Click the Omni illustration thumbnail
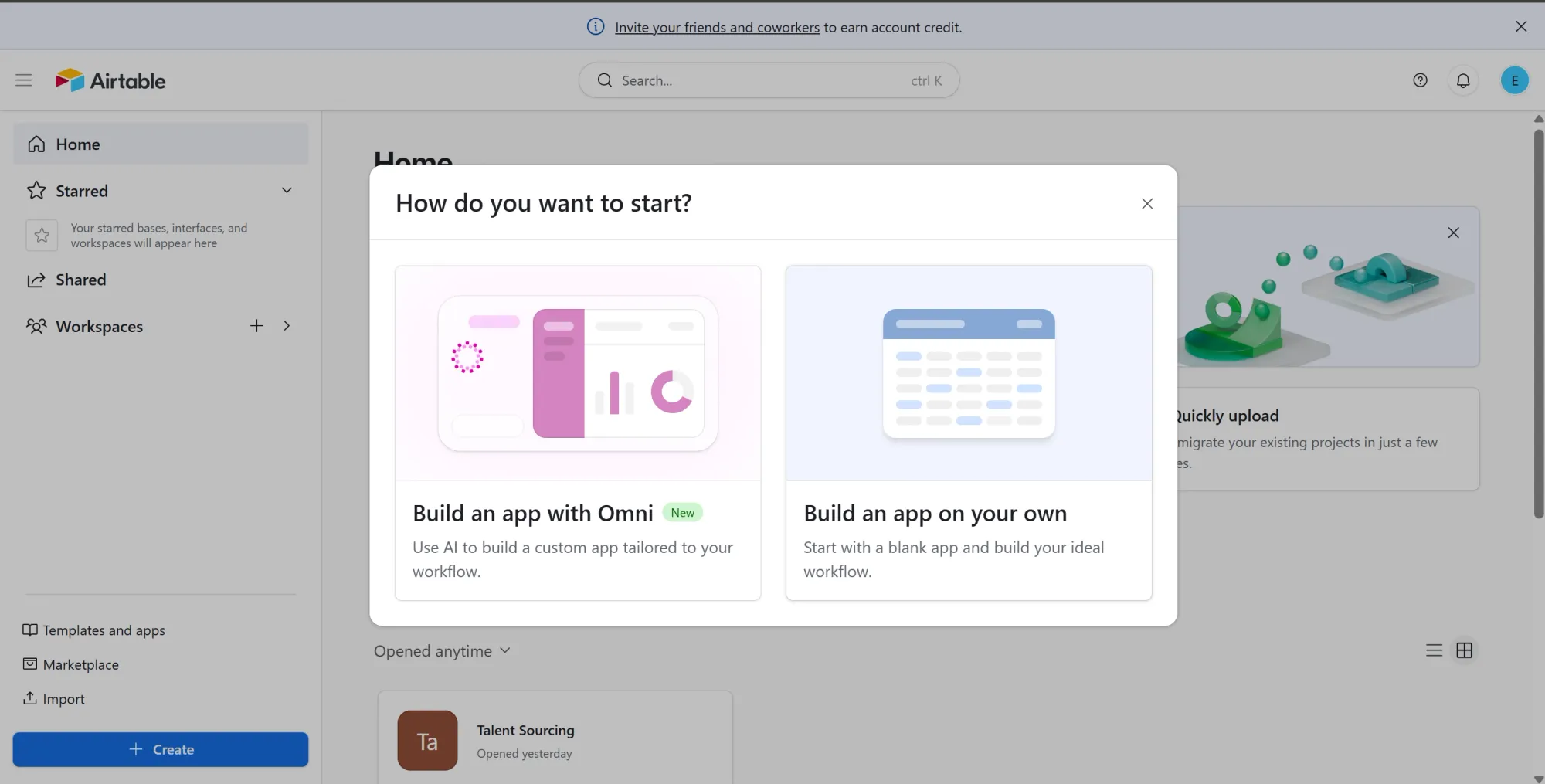The height and width of the screenshot is (784, 1545). pyautogui.click(x=578, y=373)
